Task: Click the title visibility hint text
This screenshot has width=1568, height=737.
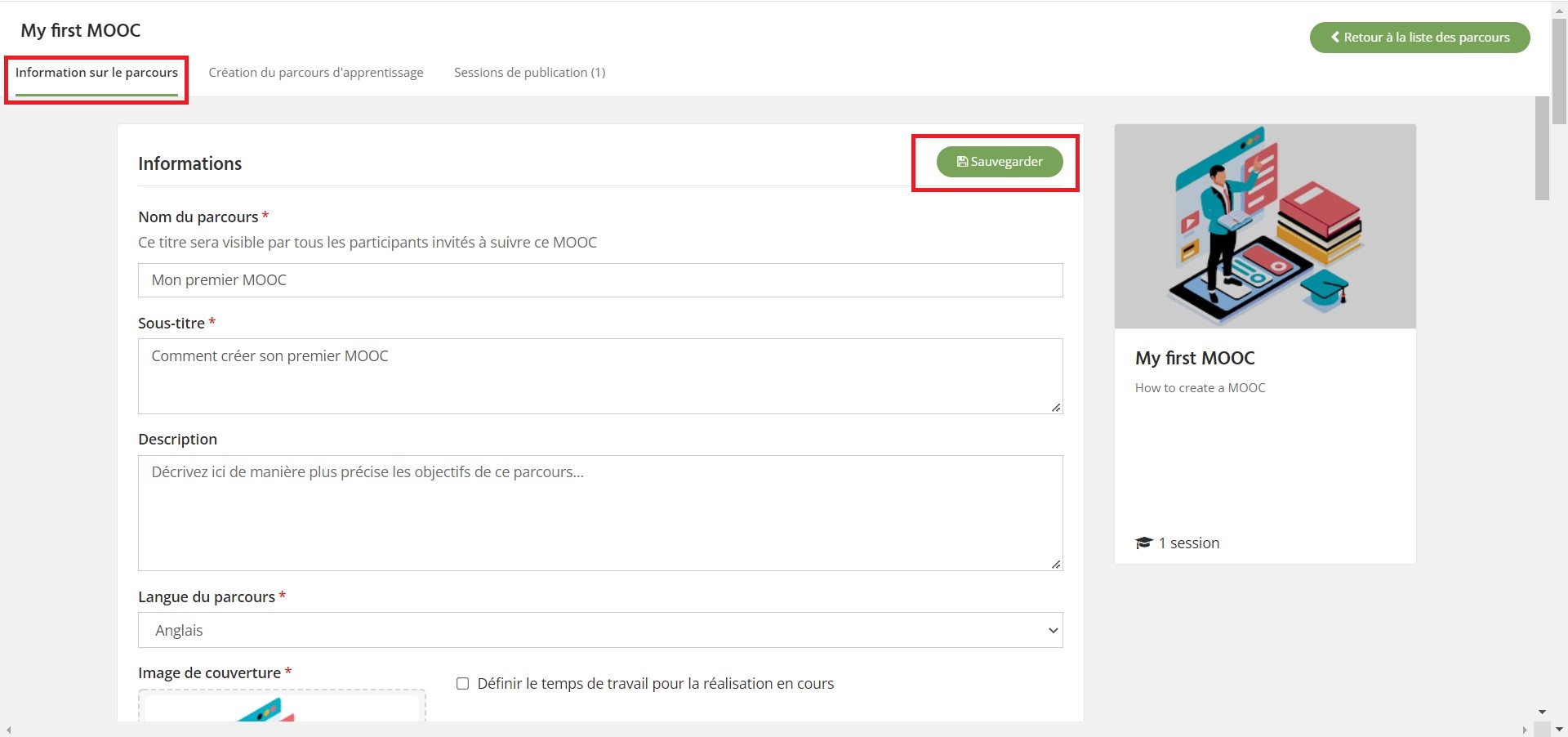Action: coord(367,243)
